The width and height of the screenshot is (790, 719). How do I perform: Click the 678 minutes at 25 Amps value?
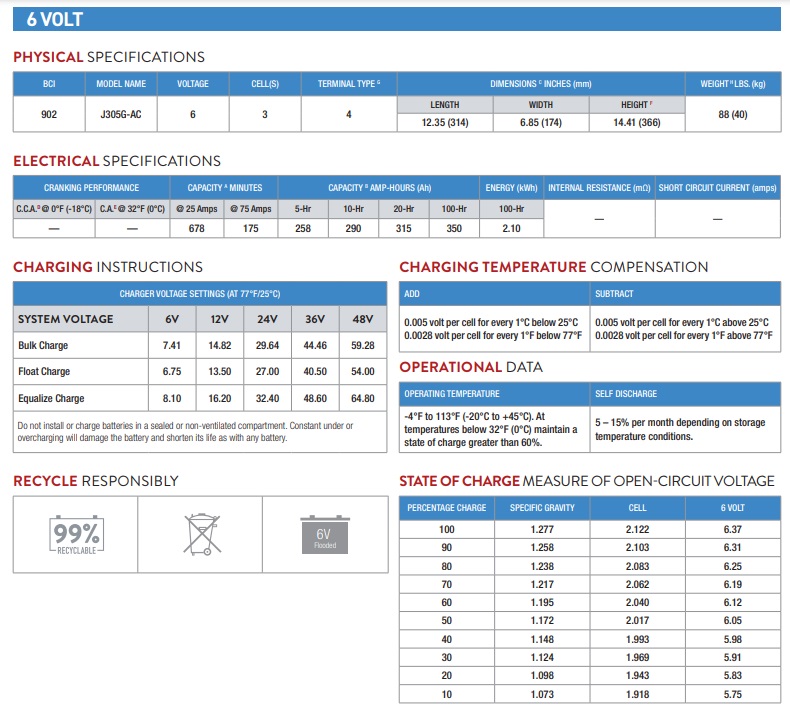pyautogui.click(x=196, y=228)
